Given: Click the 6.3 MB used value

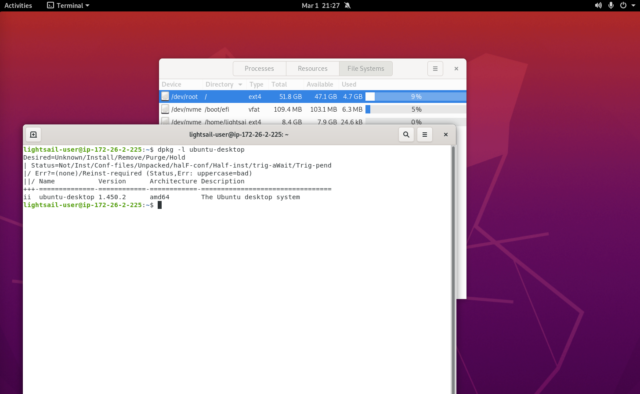Looking at the screenshot, I should pos(352,109).
